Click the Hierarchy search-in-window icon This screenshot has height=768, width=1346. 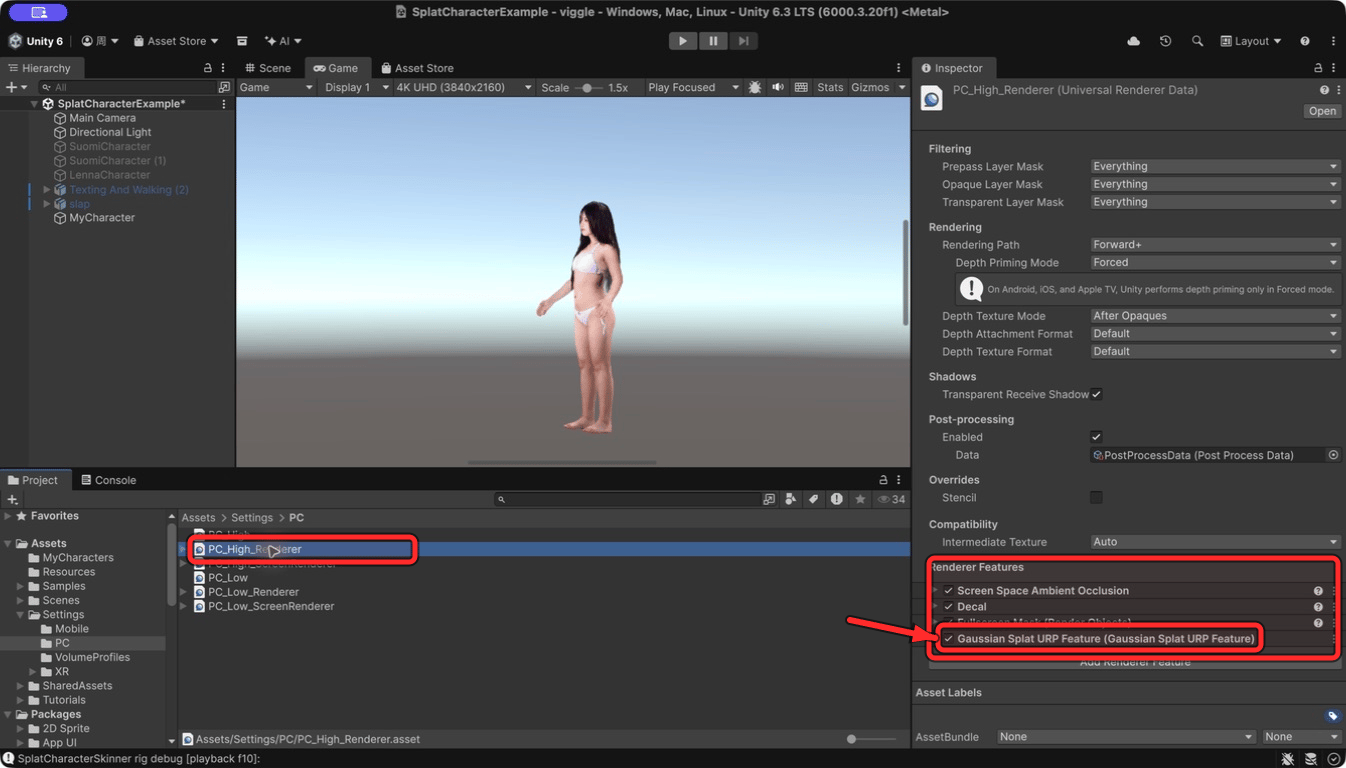pos(224,88)
